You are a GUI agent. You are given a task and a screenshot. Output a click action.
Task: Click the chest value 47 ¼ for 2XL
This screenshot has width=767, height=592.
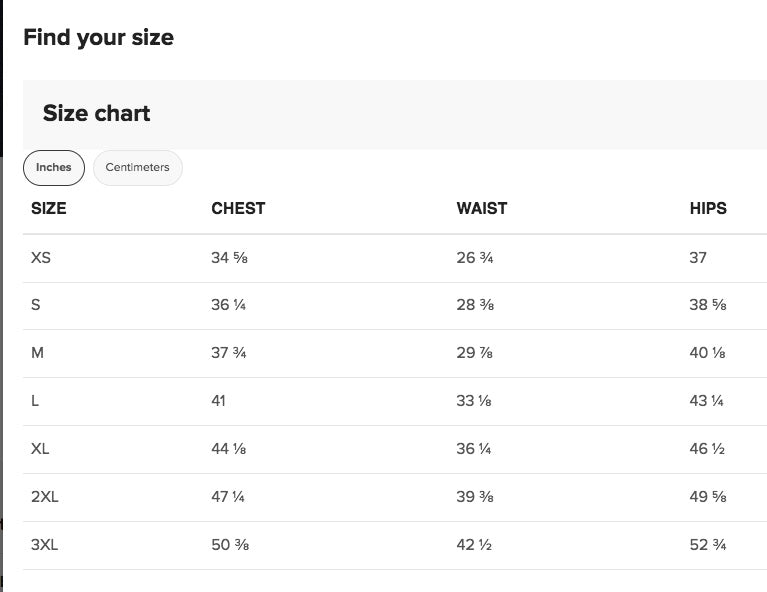click(x=228, y=497)
